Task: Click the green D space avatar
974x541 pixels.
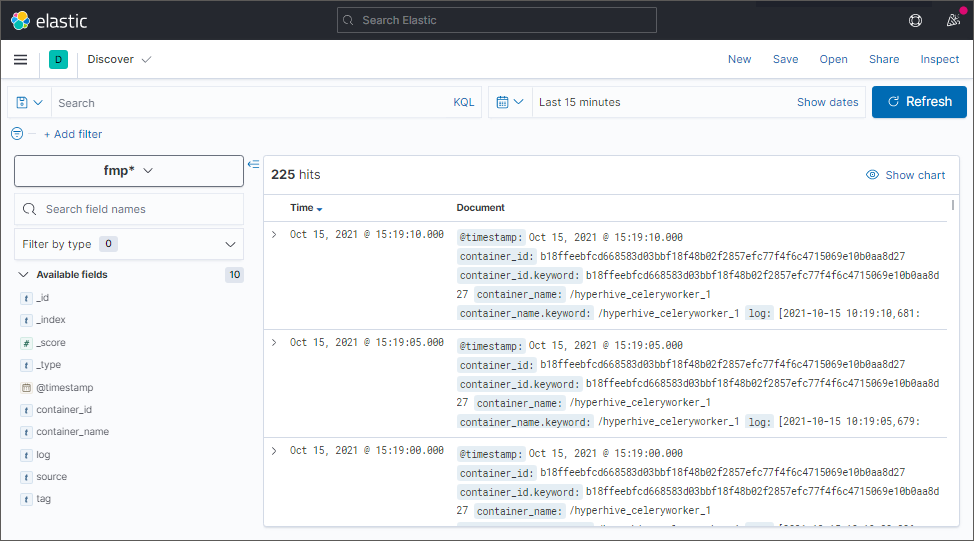Action: coord(58,60)
